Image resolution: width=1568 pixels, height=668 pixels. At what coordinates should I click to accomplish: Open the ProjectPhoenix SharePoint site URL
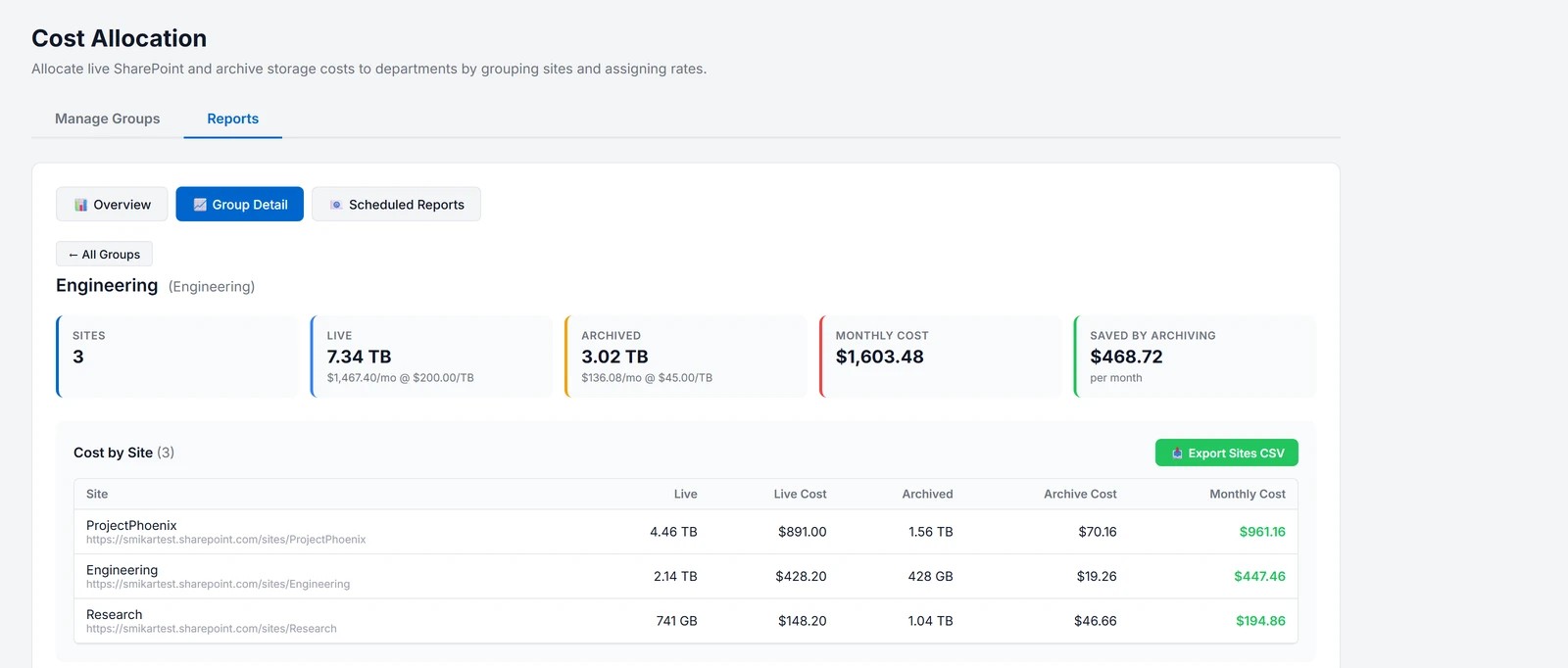click(x=225, y=540)
